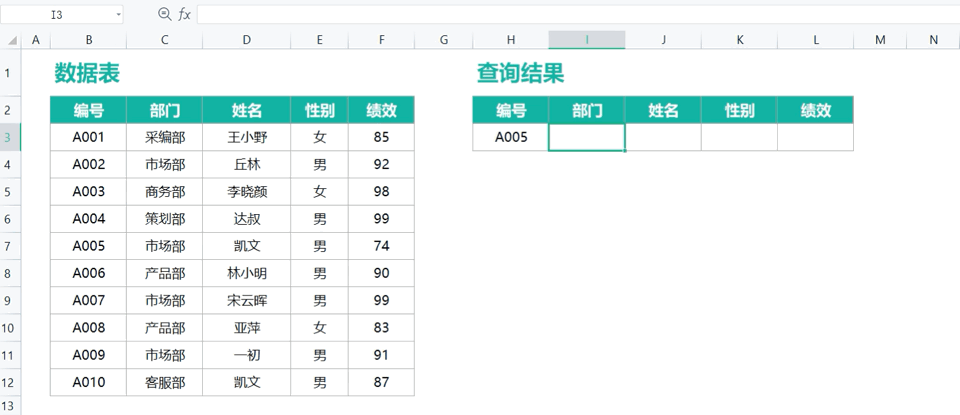The image size is (960, 415).
Task: Select cell A001
Action: 89,137
